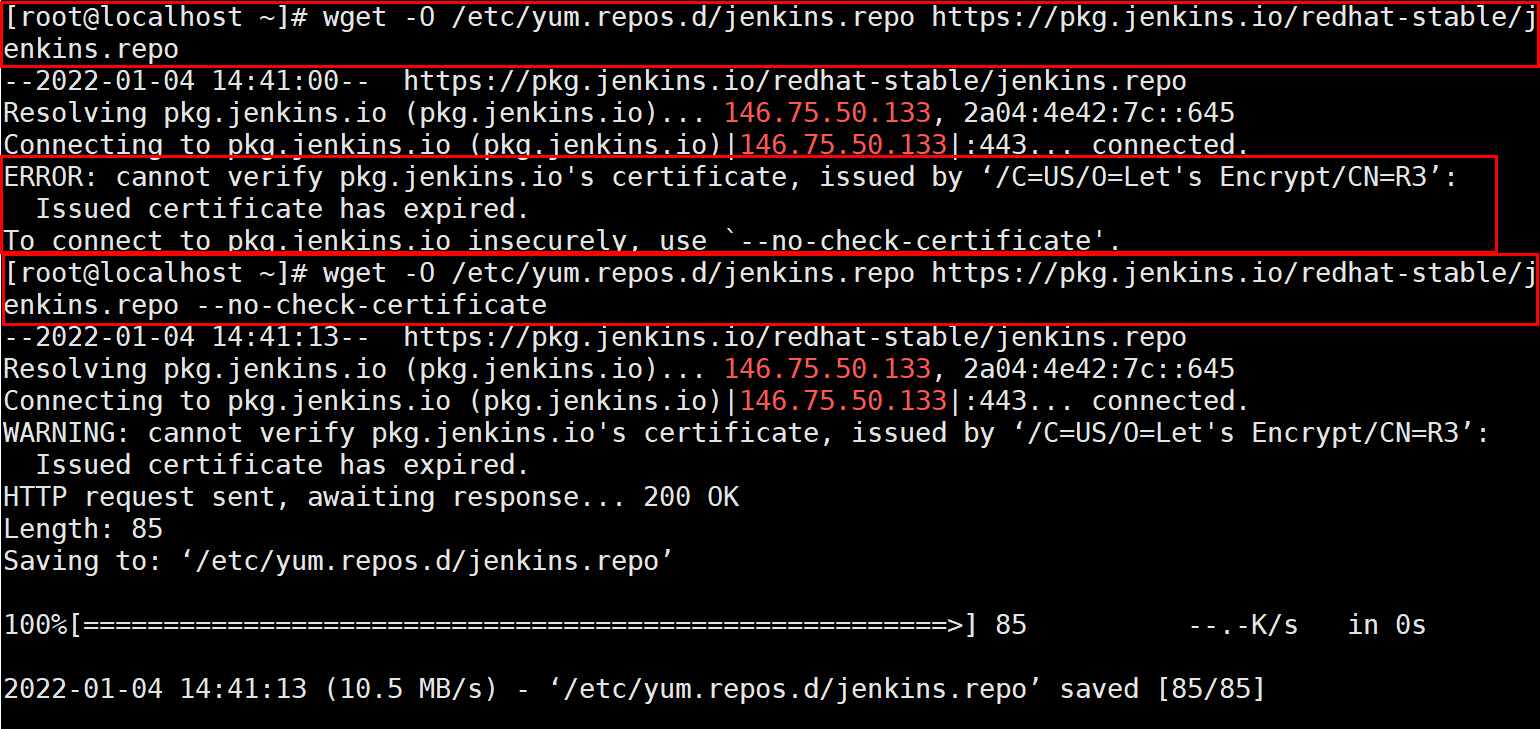Click the timestamp '--2022-01-04 14:41:00--'
Screen dimensions: 1540x729
pyautogui.click(x=187, y=82)
